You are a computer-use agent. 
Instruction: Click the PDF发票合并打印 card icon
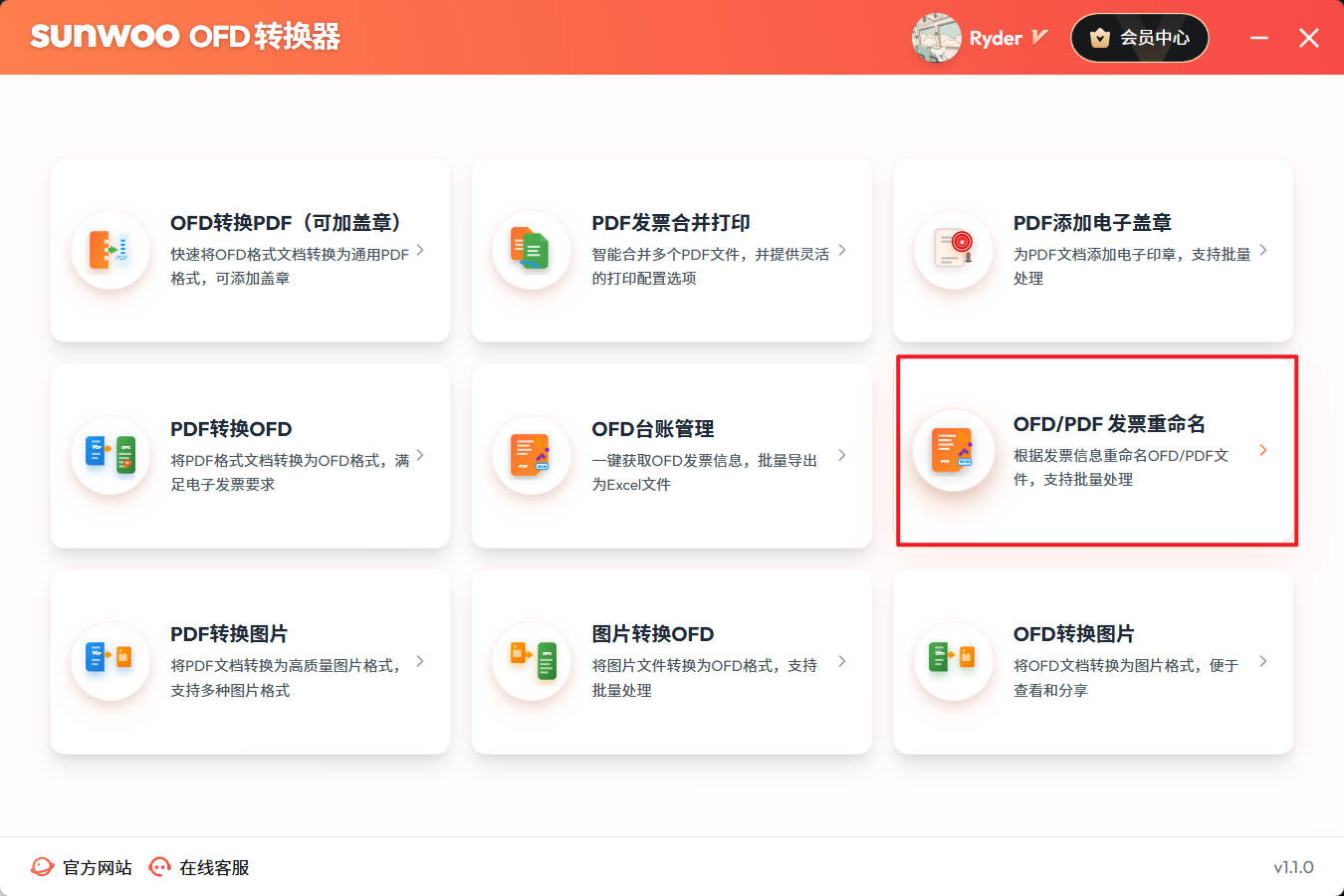click(532, 250)
